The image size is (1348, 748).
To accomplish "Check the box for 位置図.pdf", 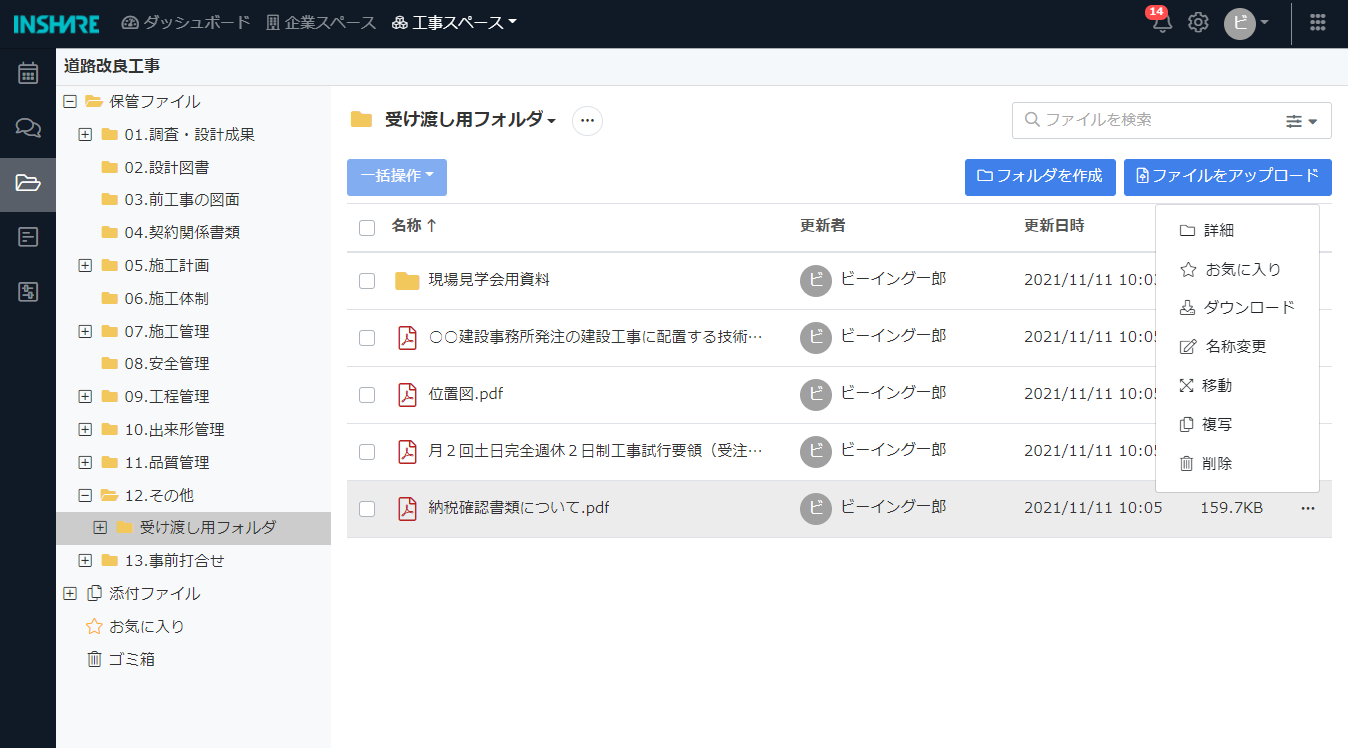I will click(367, 395).
